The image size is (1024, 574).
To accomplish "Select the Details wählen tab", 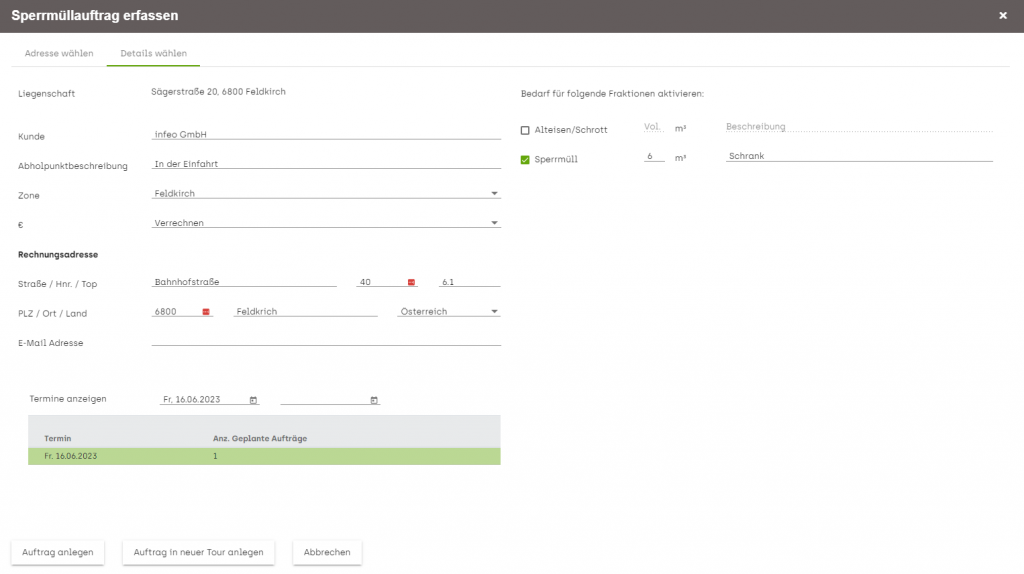I will coord(153,54).
